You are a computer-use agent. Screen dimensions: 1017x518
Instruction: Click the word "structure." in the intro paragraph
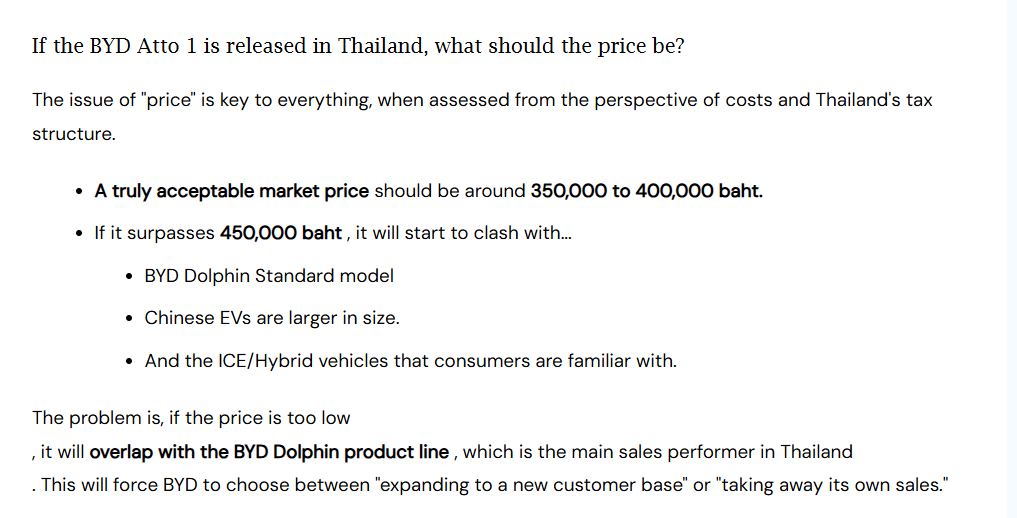pyautogui.click(x=74, y=134)
